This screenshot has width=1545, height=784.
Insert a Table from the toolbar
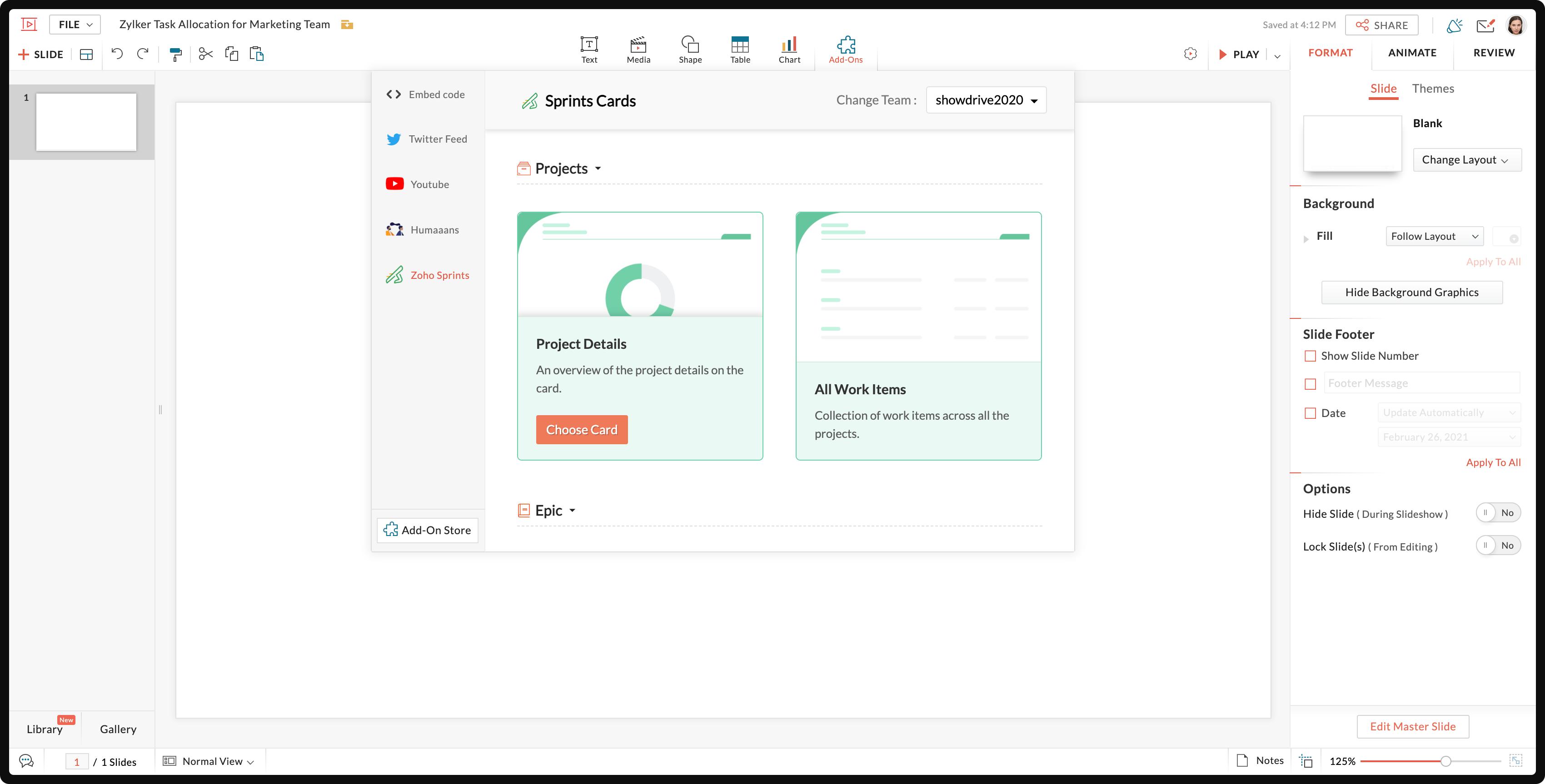[x=739, y=50]
